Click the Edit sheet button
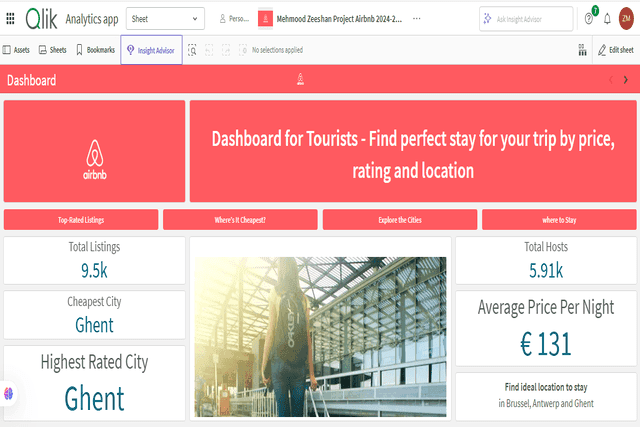The width and height of the screenshot is (640, 427). click(x=616, y=50)
